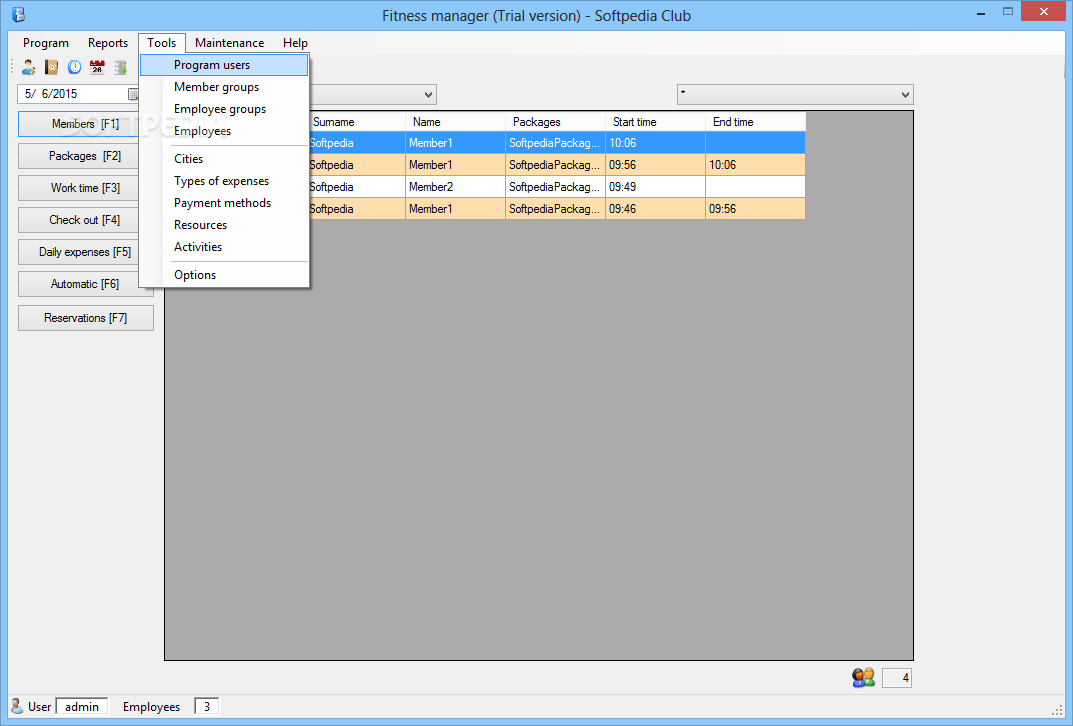Sort by the Surname column header
The image size is (1073, 726).
[357, 122]
